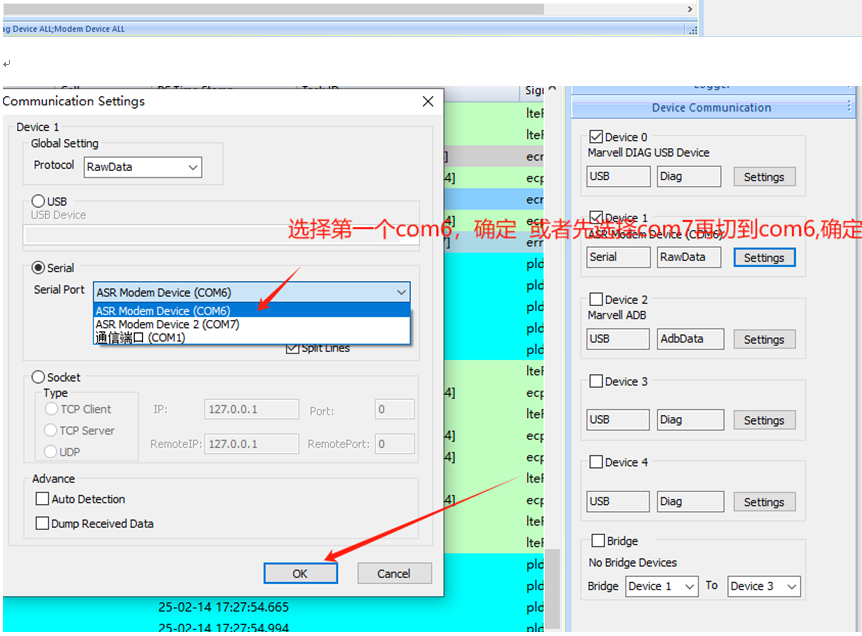The height and width of the screenshot is (636, 862).
Task: Click the Diag field under Device 0
Action: [x=689, y=176]
